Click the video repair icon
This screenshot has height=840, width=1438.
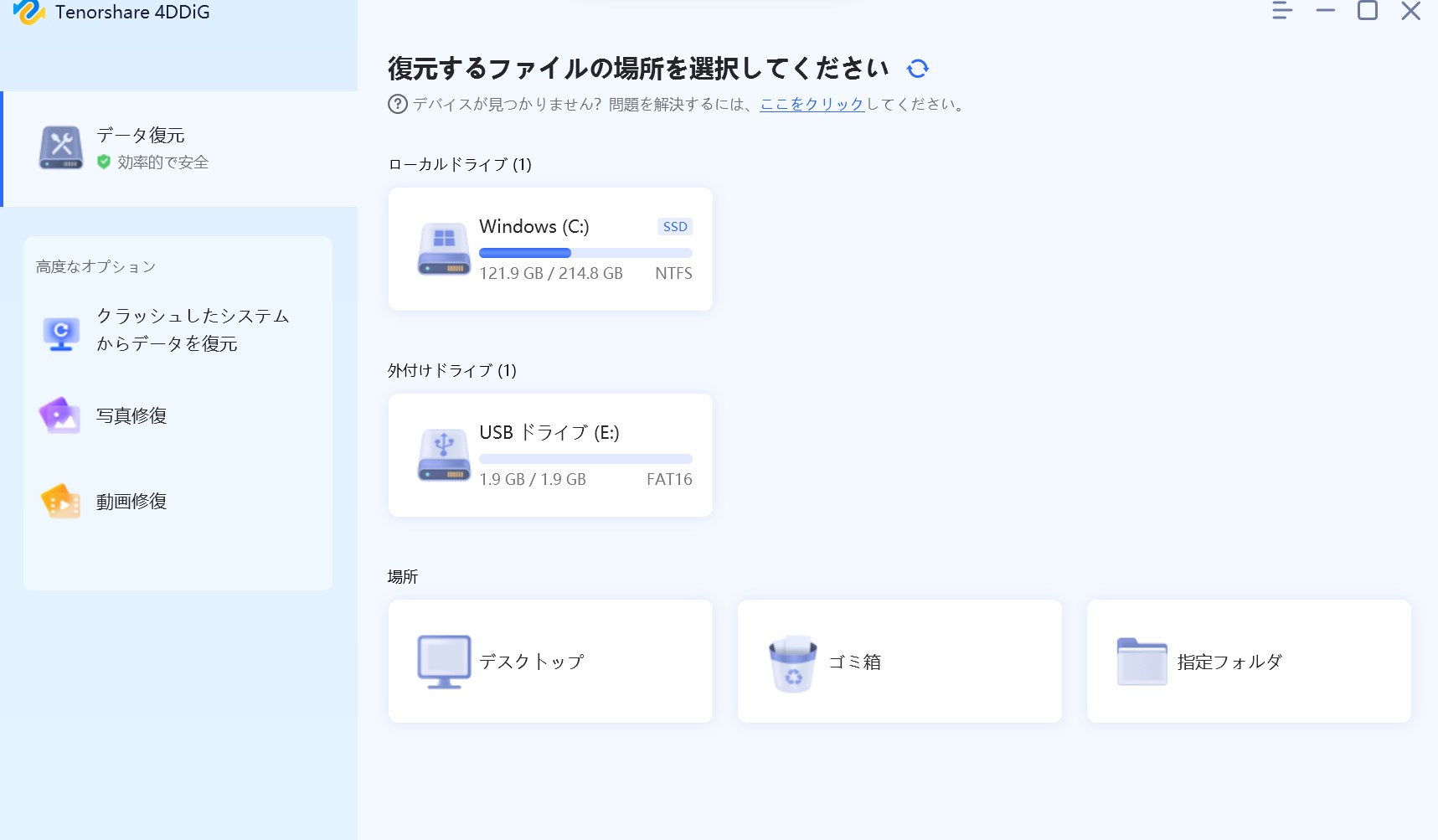click(x=60, y=502)
